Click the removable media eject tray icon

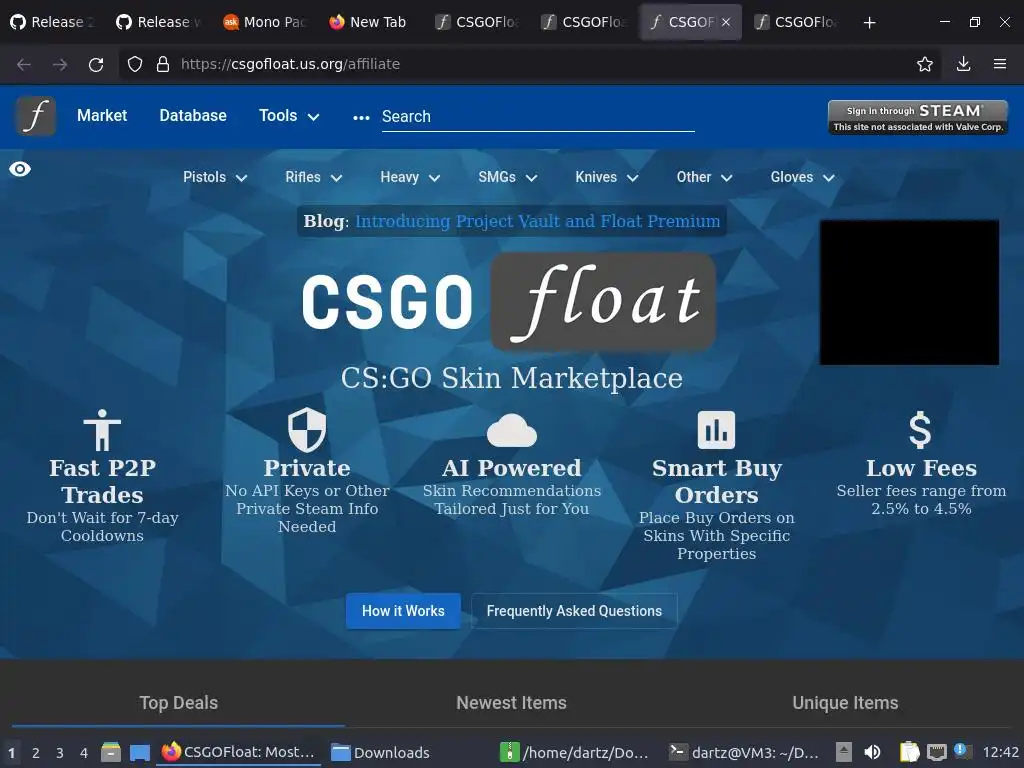(x=844, y=752)
